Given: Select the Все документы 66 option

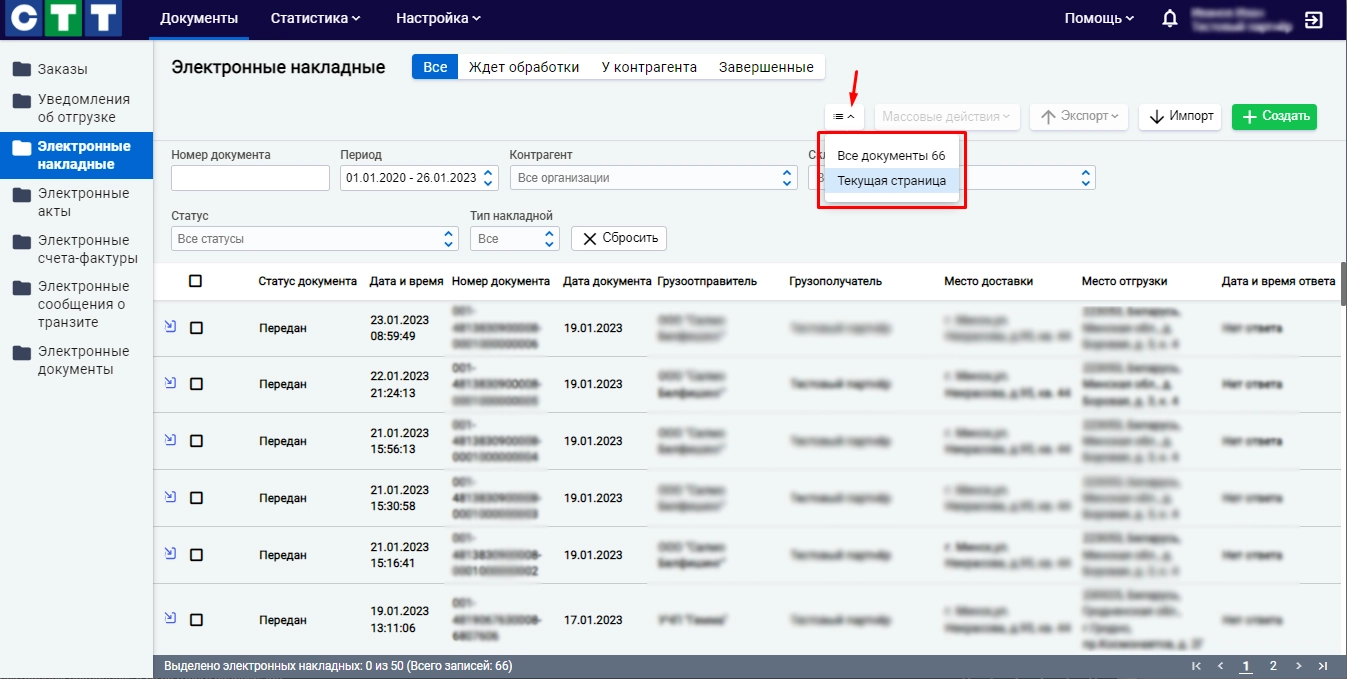Looking at the screenshot, I should 891,156.
